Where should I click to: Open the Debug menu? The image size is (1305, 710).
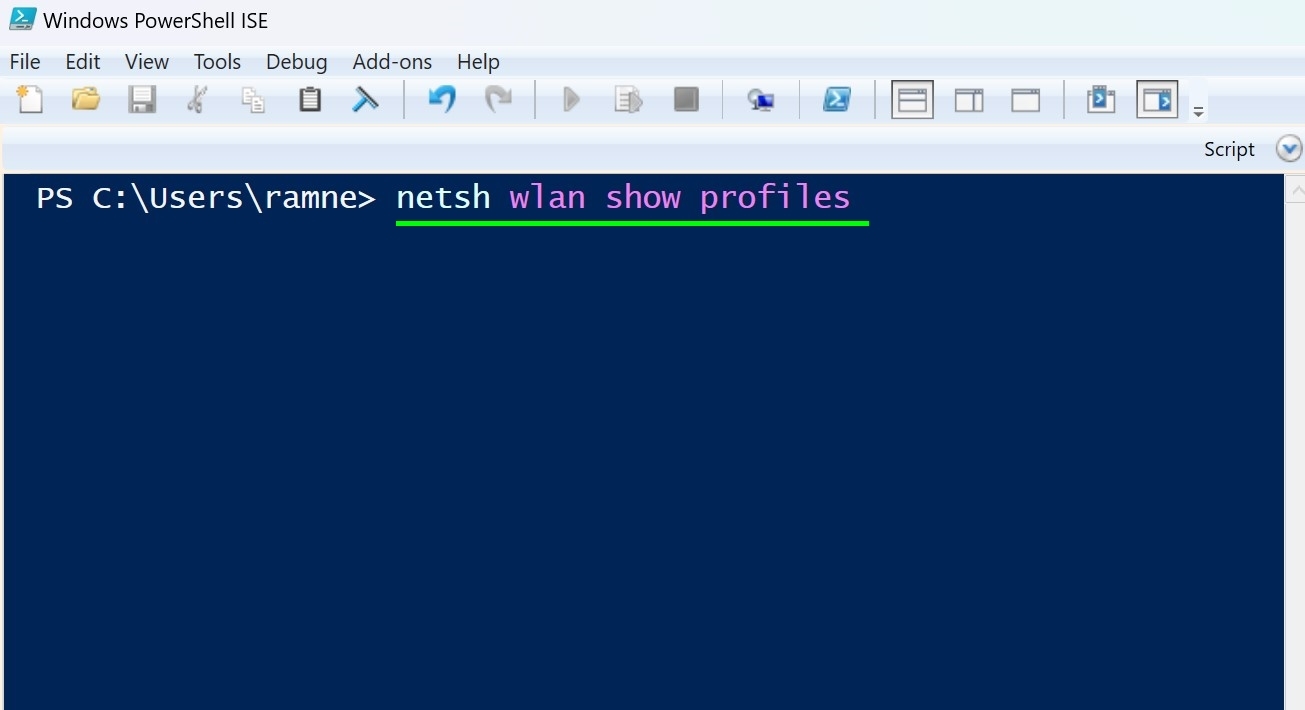pos(296,62)
